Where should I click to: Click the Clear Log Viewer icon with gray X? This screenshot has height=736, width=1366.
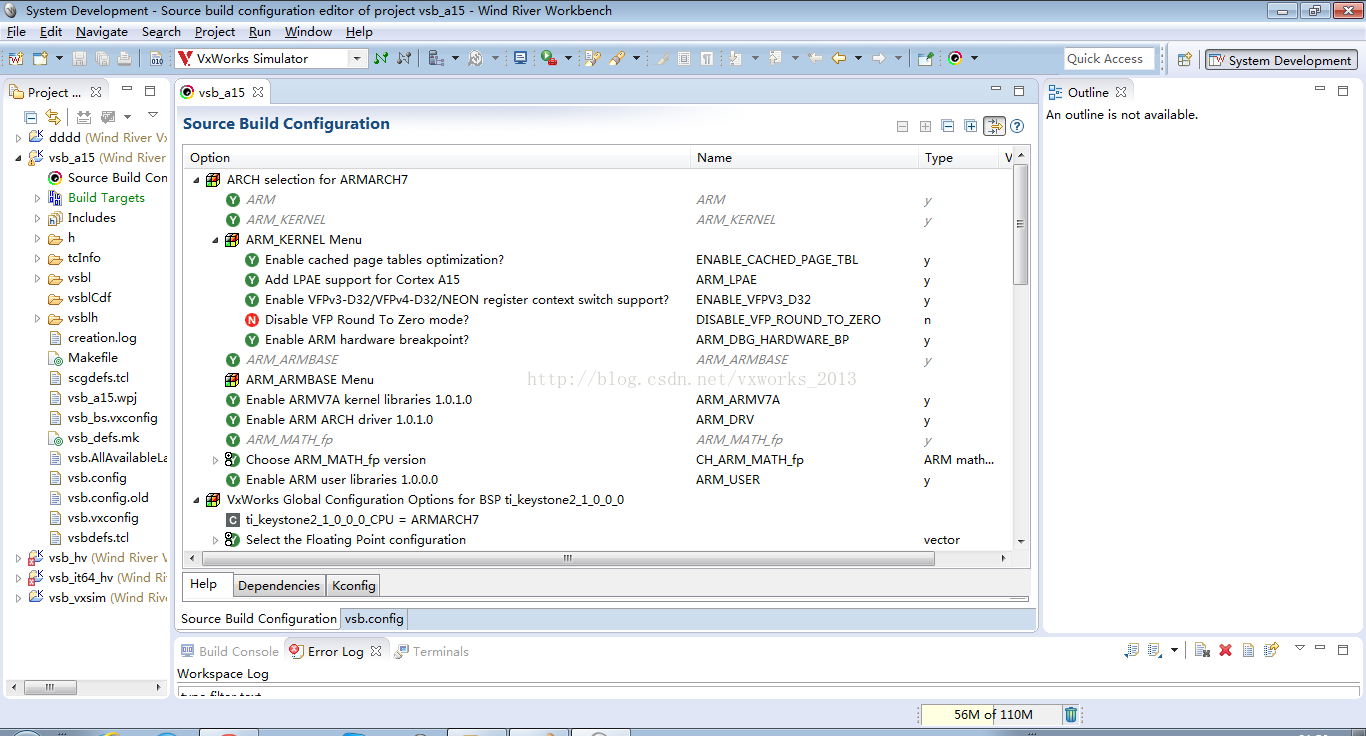click(1202, 650)
